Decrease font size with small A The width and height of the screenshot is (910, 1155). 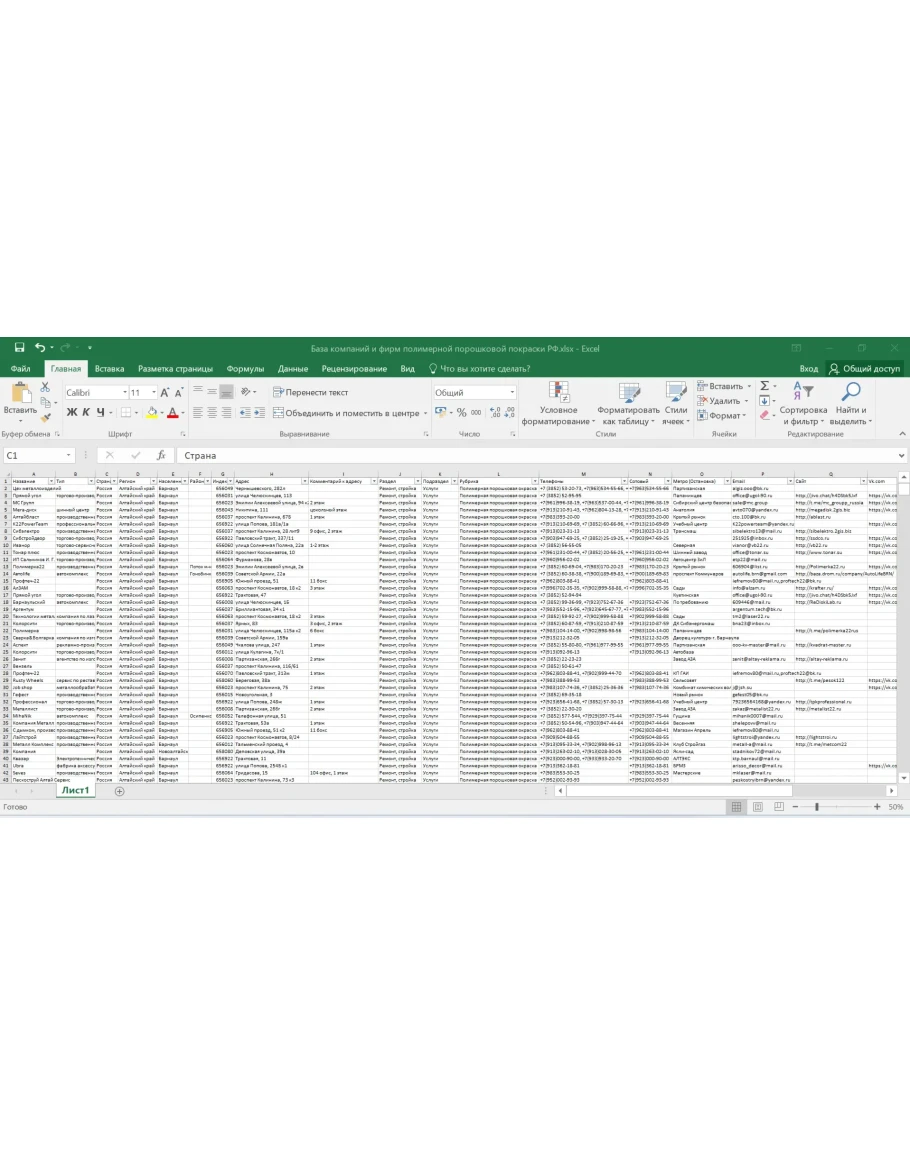pyautogui.click(x=178, y=393)
